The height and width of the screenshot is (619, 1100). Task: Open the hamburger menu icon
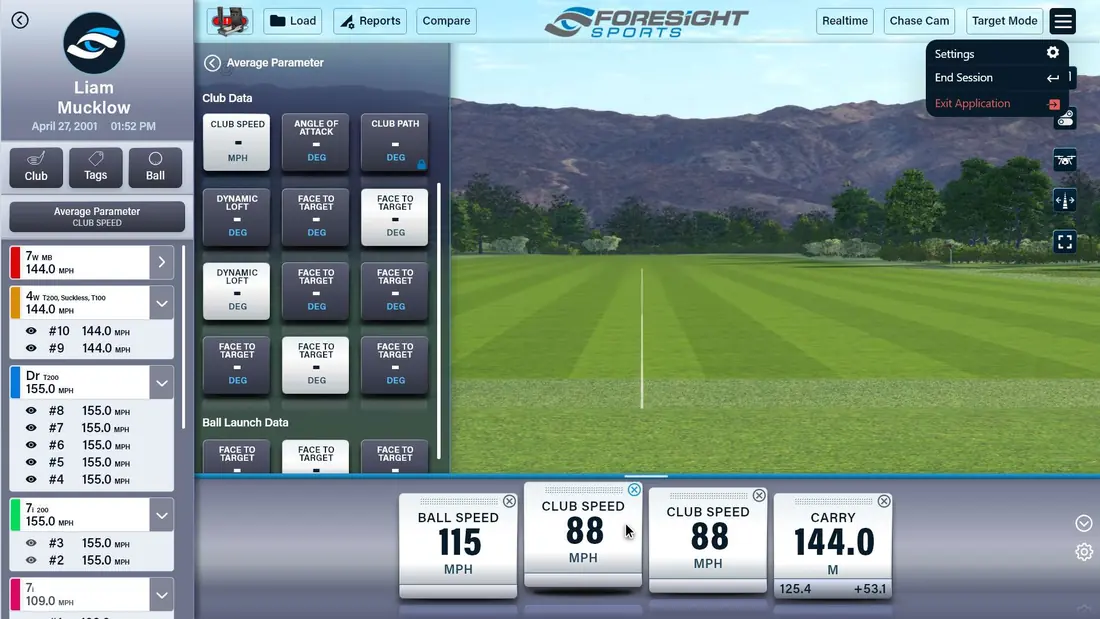click(1063, 21)
